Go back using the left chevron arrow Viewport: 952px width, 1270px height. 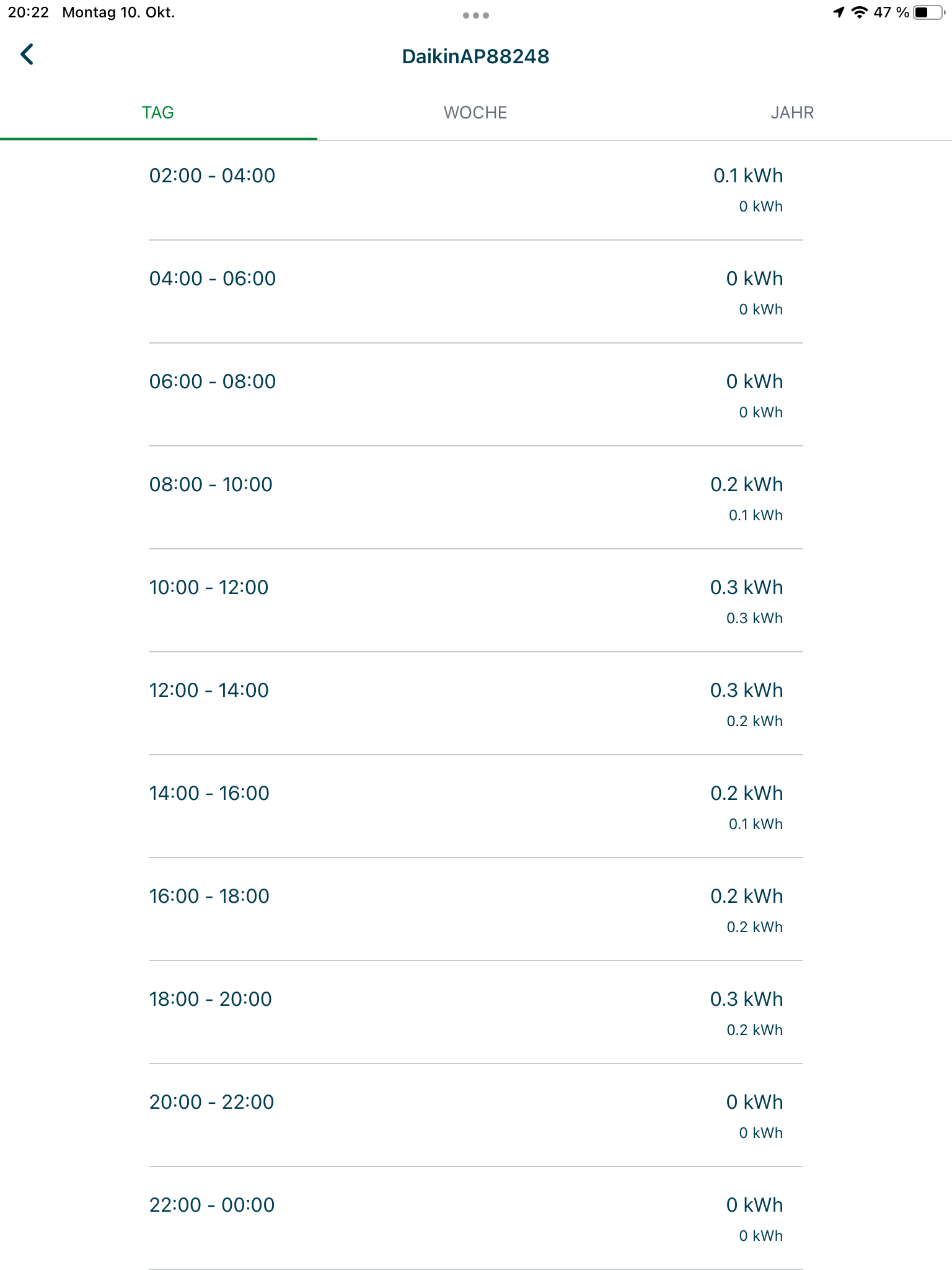click(x=27, y=55)
